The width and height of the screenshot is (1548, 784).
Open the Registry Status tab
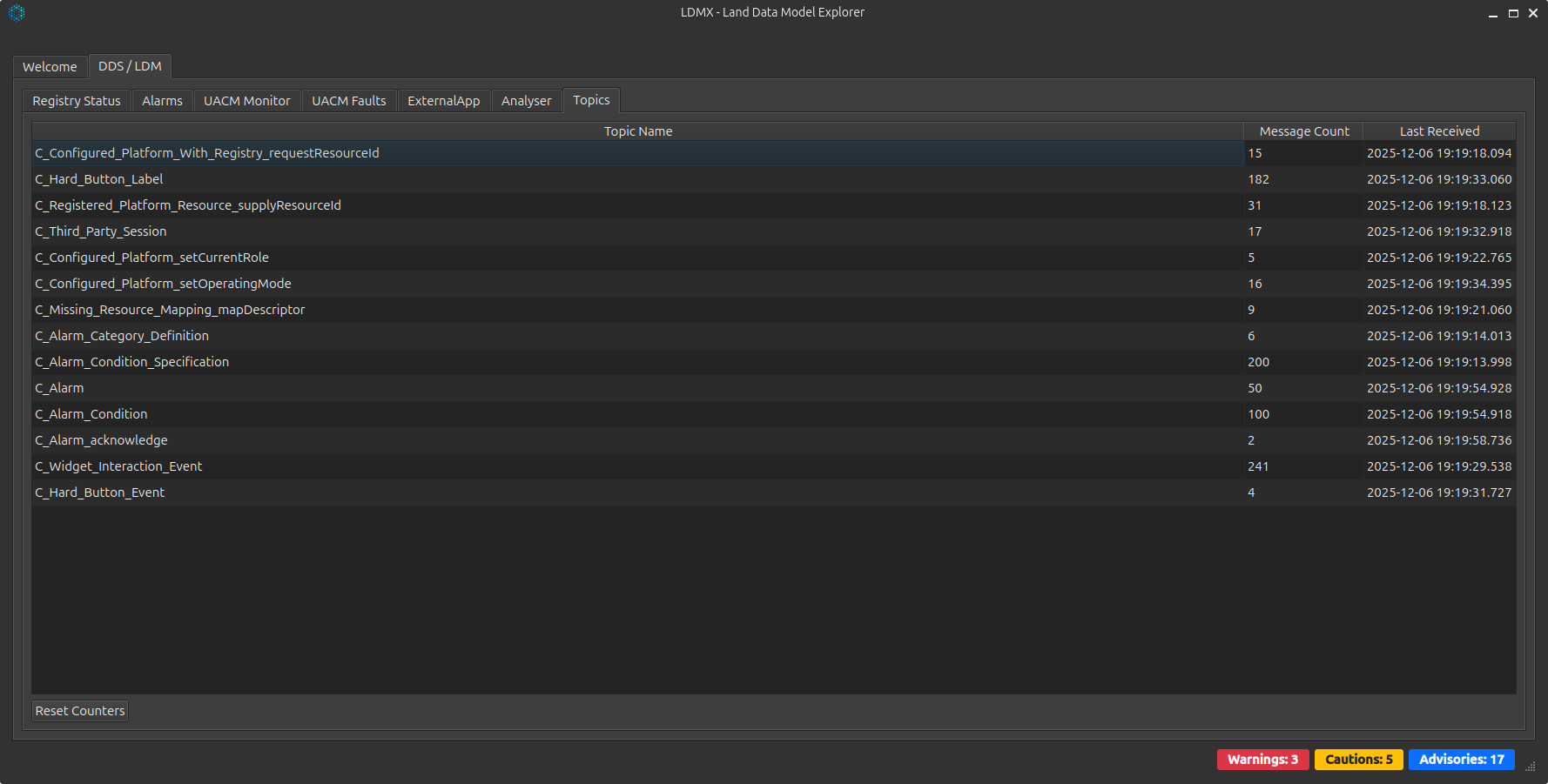[76, 100]
